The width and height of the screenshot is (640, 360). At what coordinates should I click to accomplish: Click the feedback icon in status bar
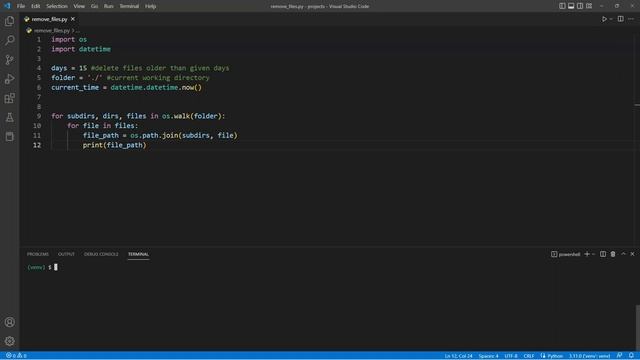(620, 356)
